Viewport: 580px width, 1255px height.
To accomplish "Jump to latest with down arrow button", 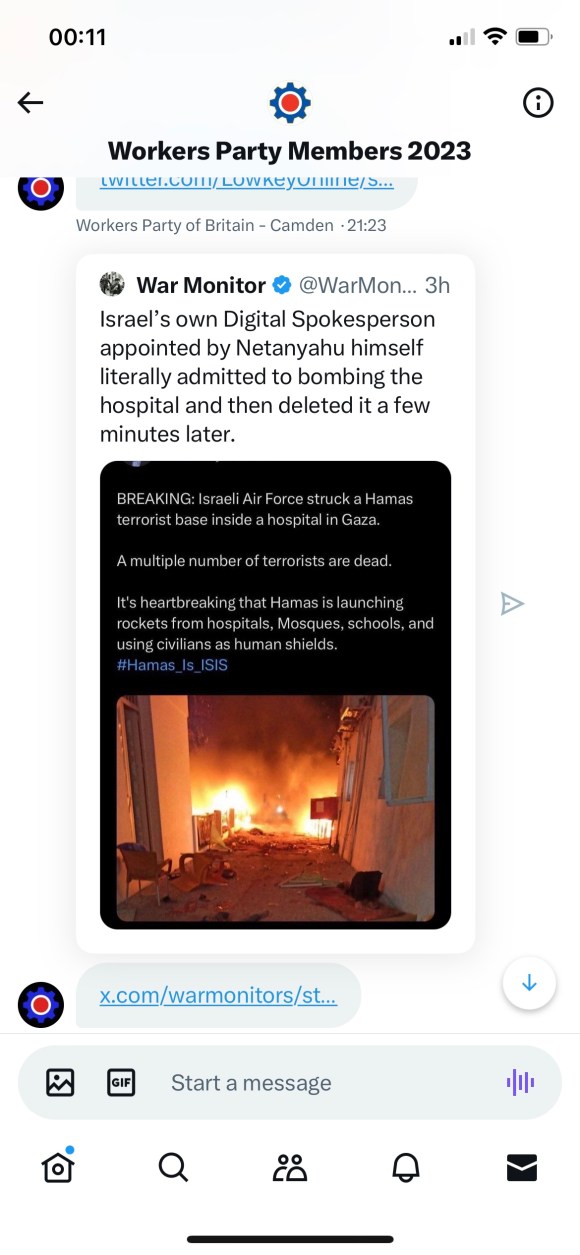I will (x=529, y=983).
